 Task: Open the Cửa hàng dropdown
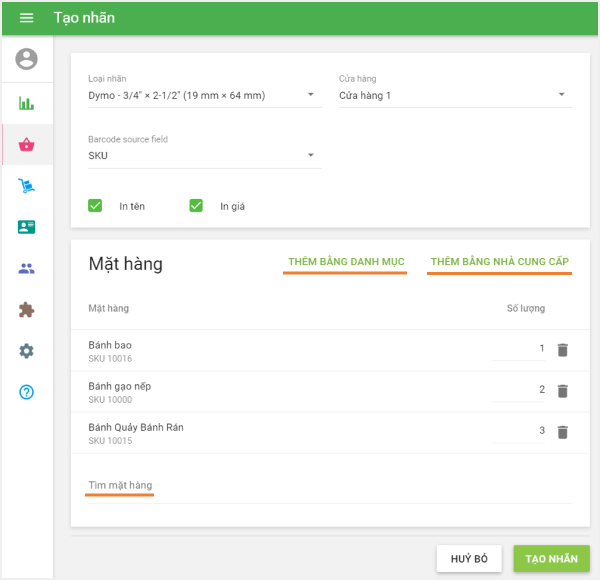click(x=454, y=96)
